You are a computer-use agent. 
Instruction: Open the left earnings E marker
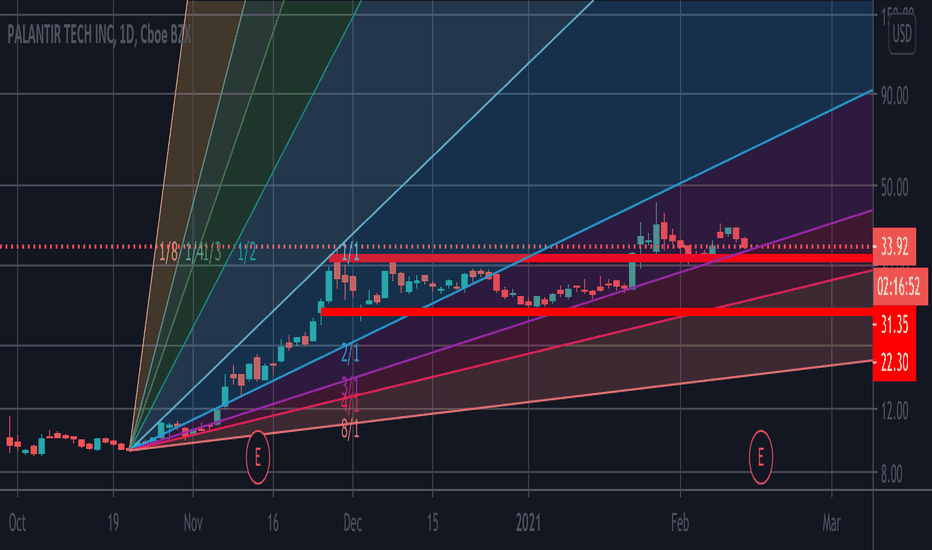(x=257, y=457)
